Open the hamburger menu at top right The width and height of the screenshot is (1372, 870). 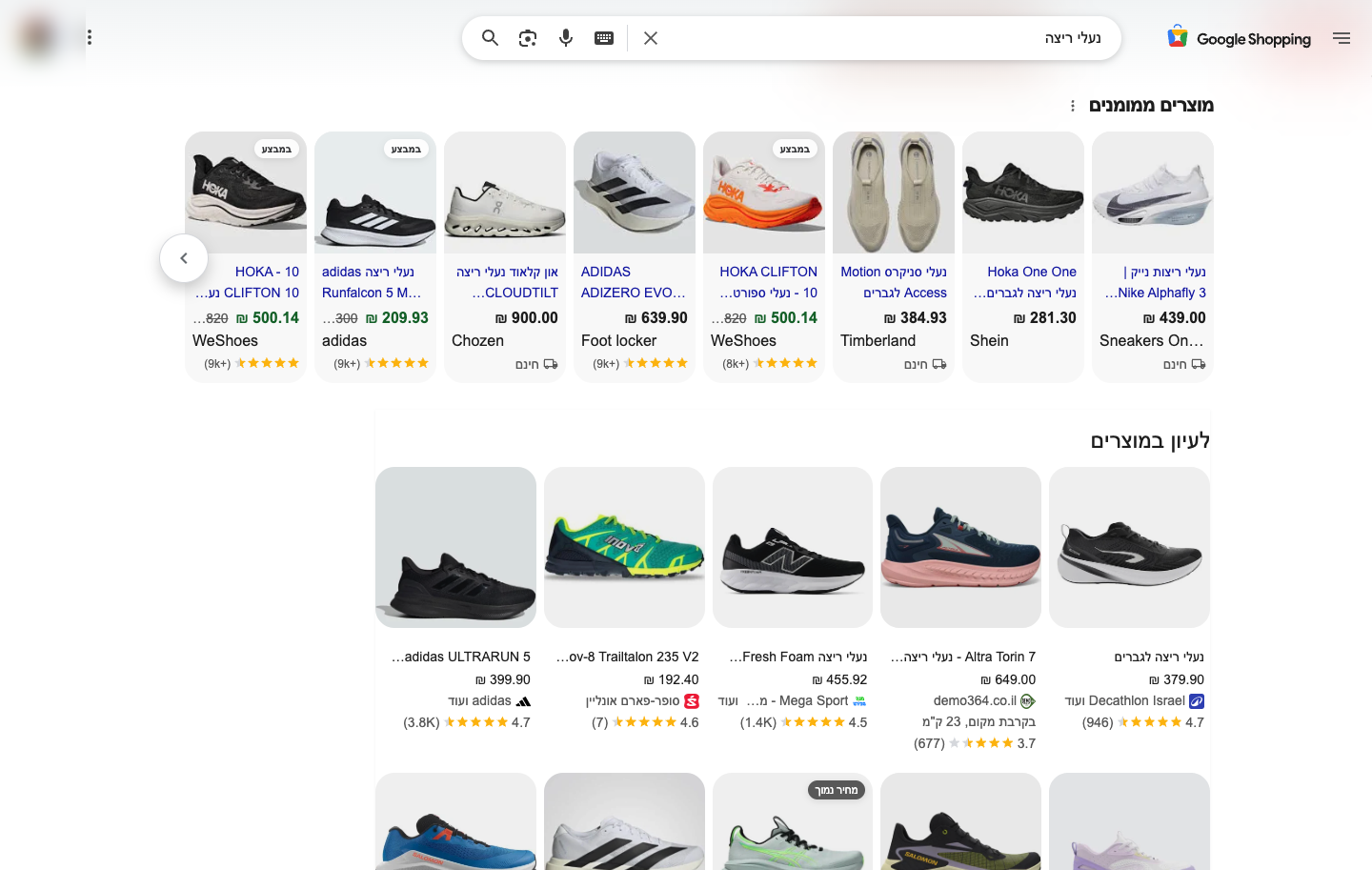(1342, 38)
